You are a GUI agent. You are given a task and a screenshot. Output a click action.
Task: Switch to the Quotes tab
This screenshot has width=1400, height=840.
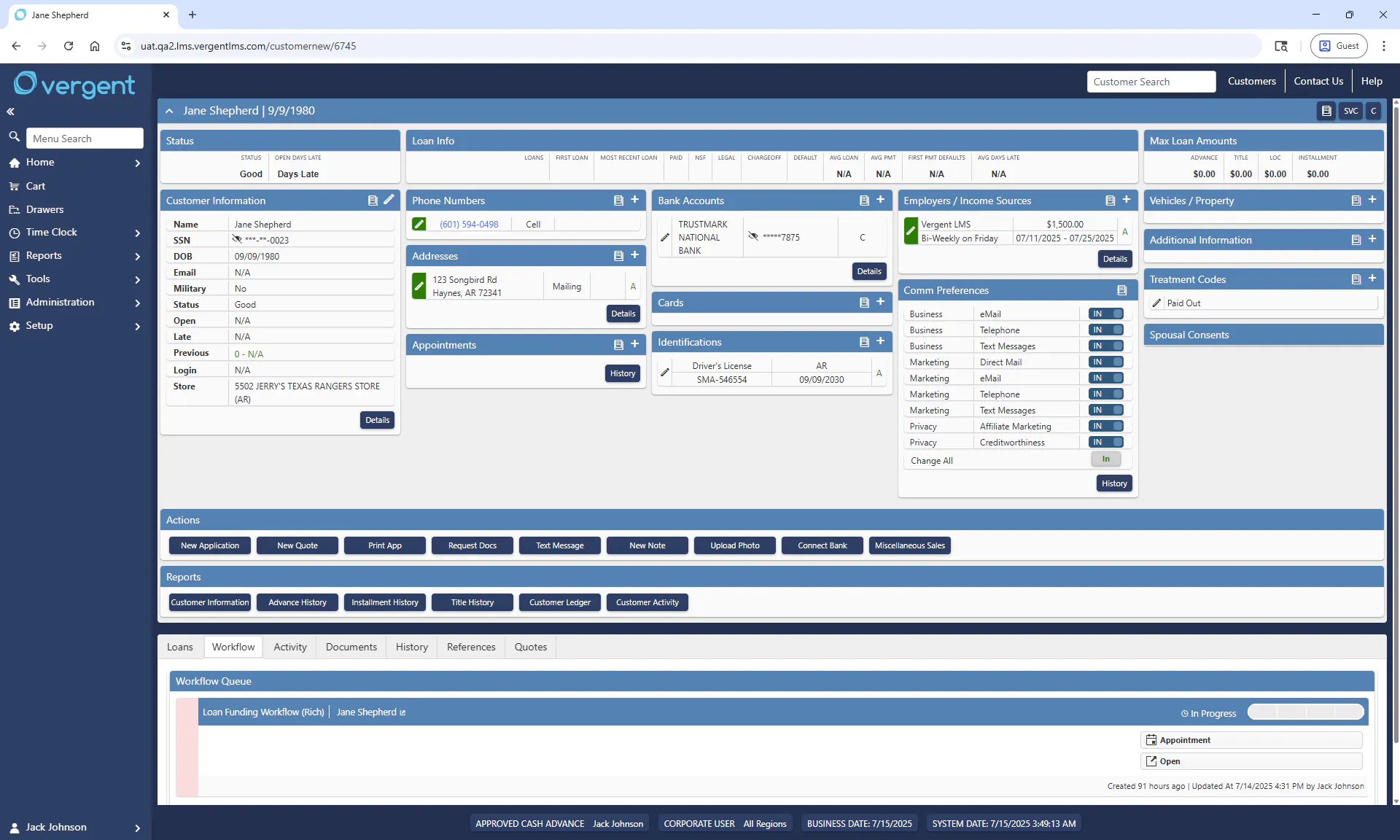point(531,647)
